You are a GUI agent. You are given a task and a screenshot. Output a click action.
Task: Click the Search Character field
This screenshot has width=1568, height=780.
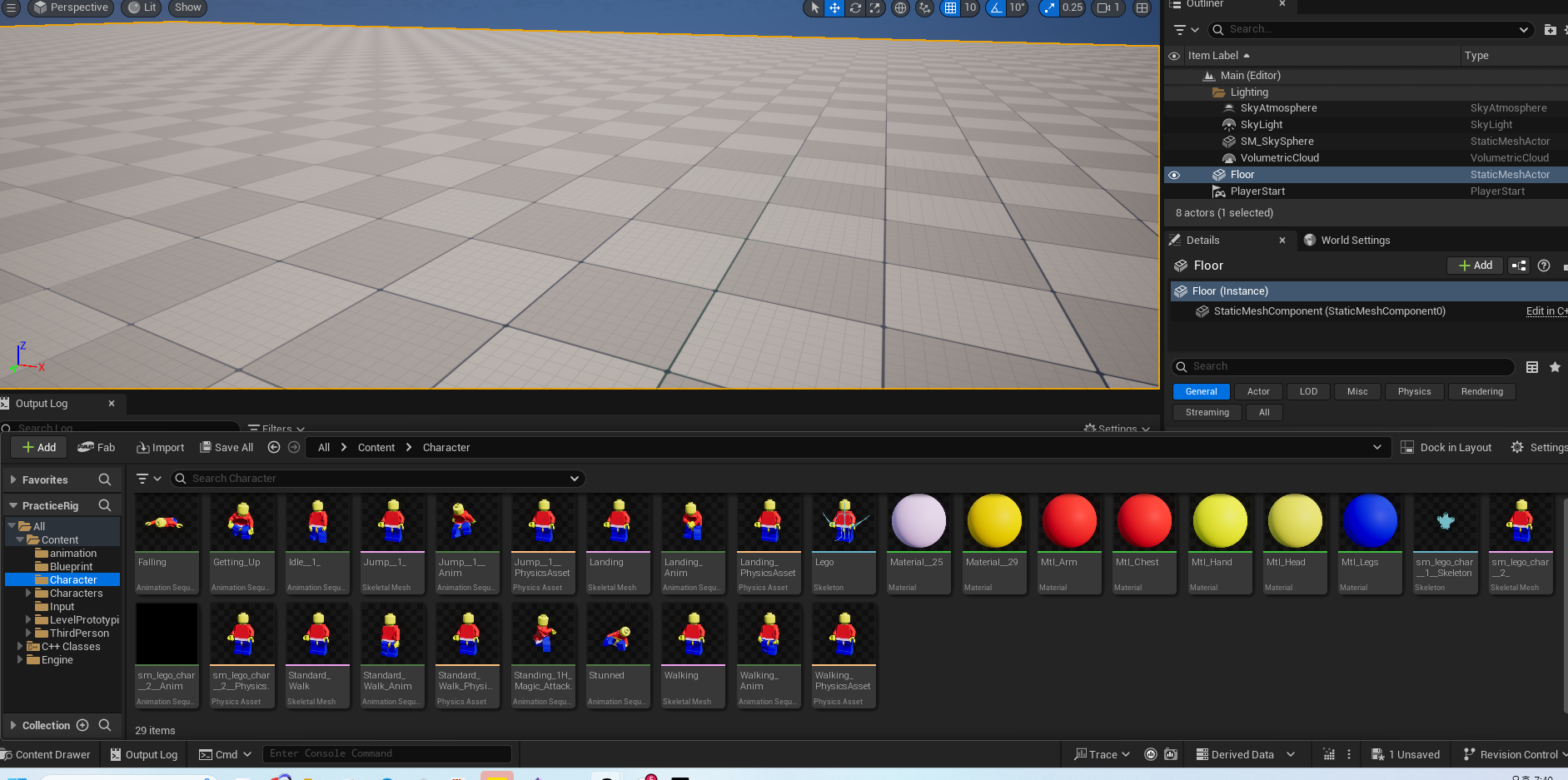coord(377,479)
